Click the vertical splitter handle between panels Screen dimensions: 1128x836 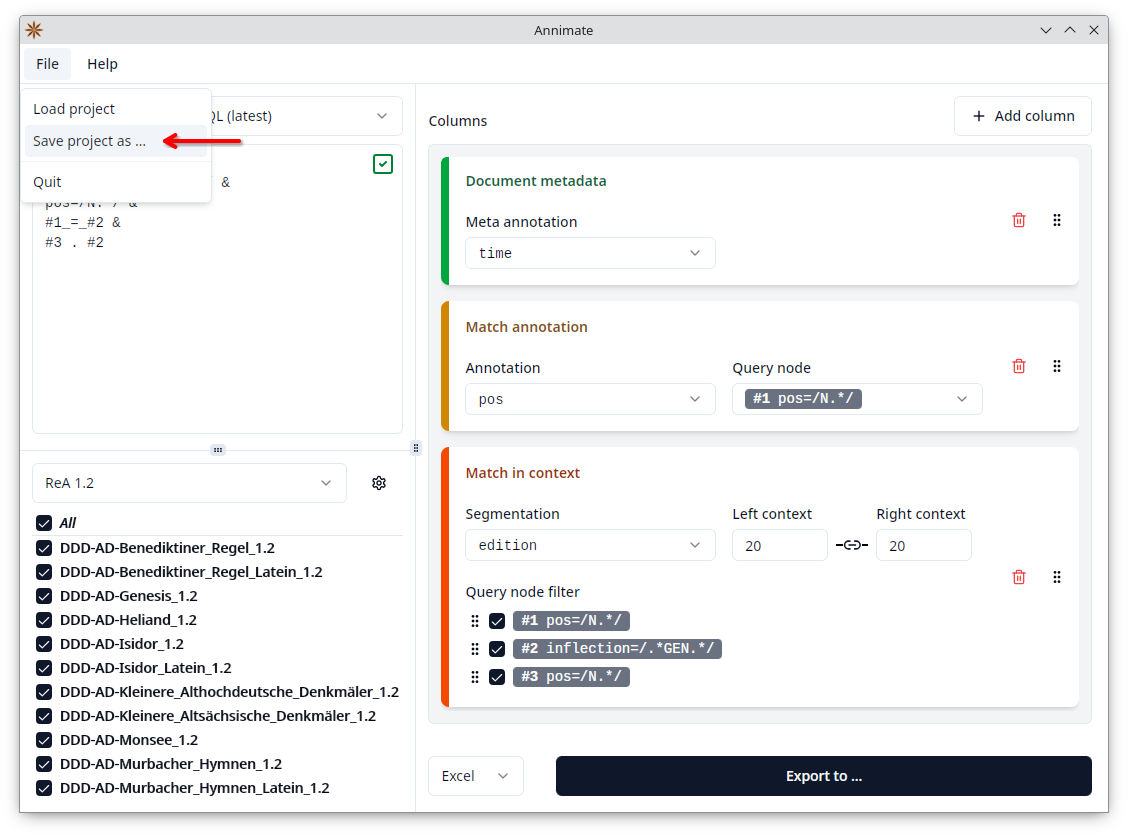(x=416, y=448)
